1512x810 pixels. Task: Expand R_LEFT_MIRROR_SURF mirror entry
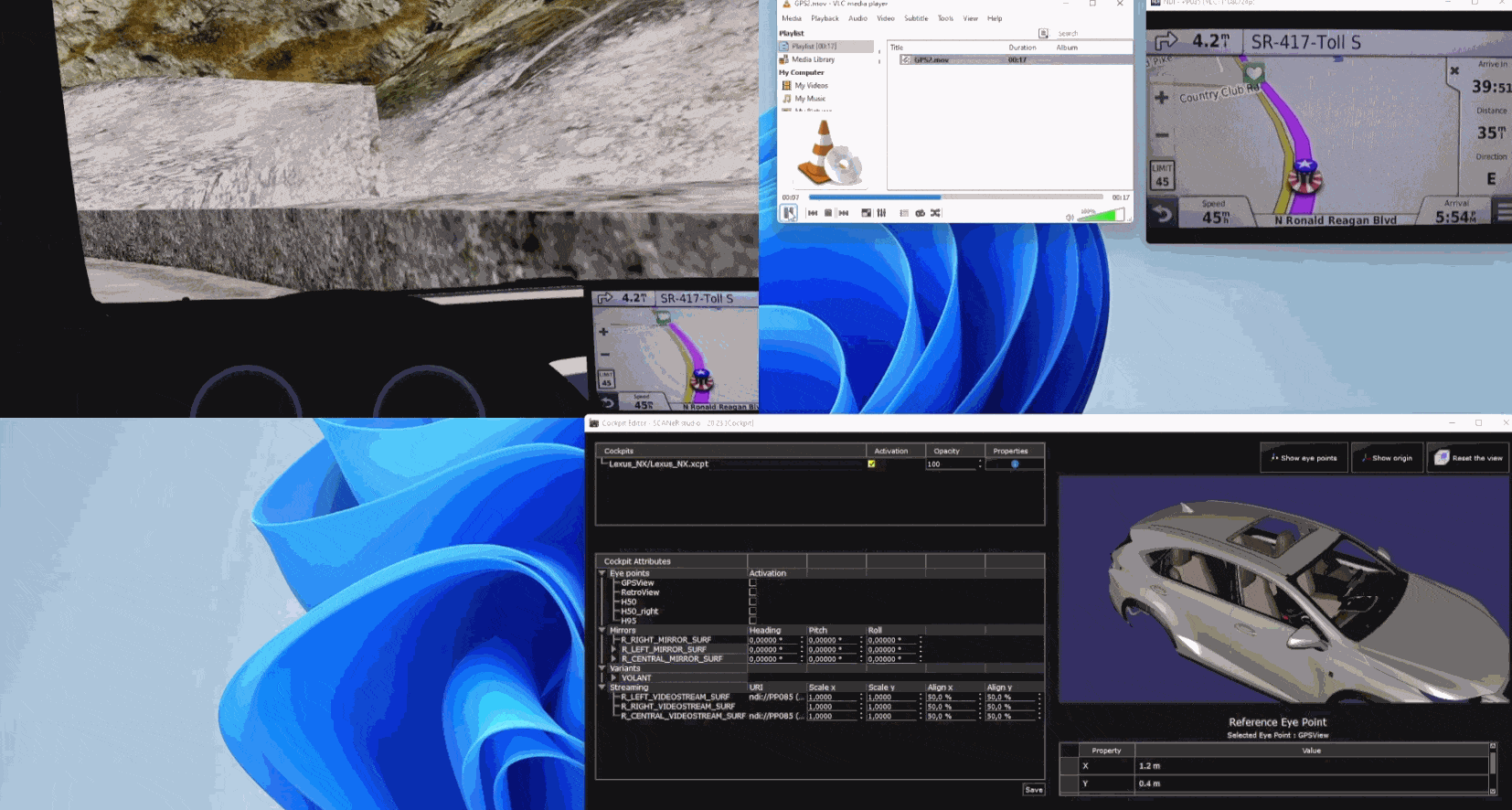[613, 649]
